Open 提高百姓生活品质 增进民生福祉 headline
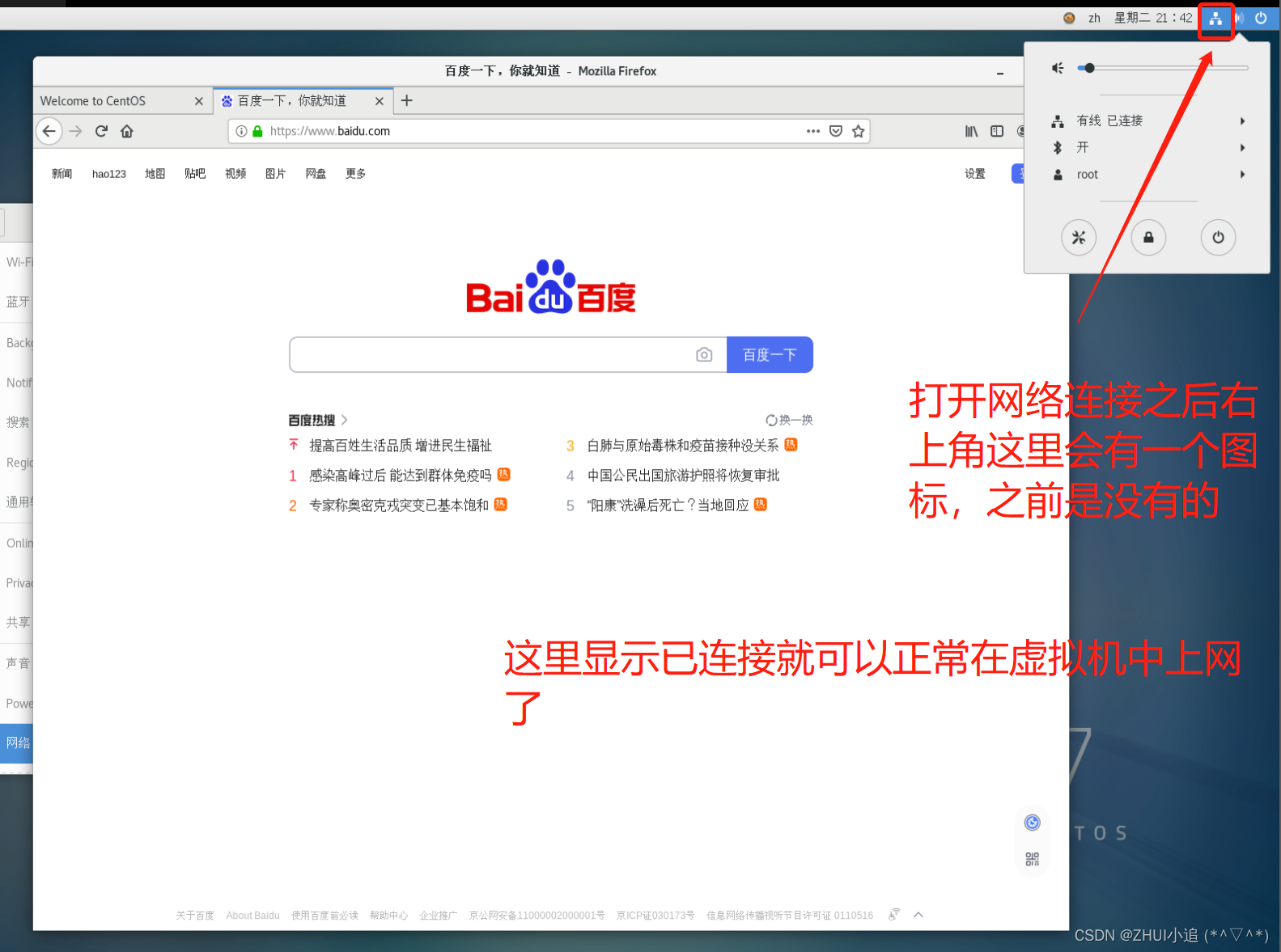The width and height of the screenshot is (1281, 952). pos(401,446)
